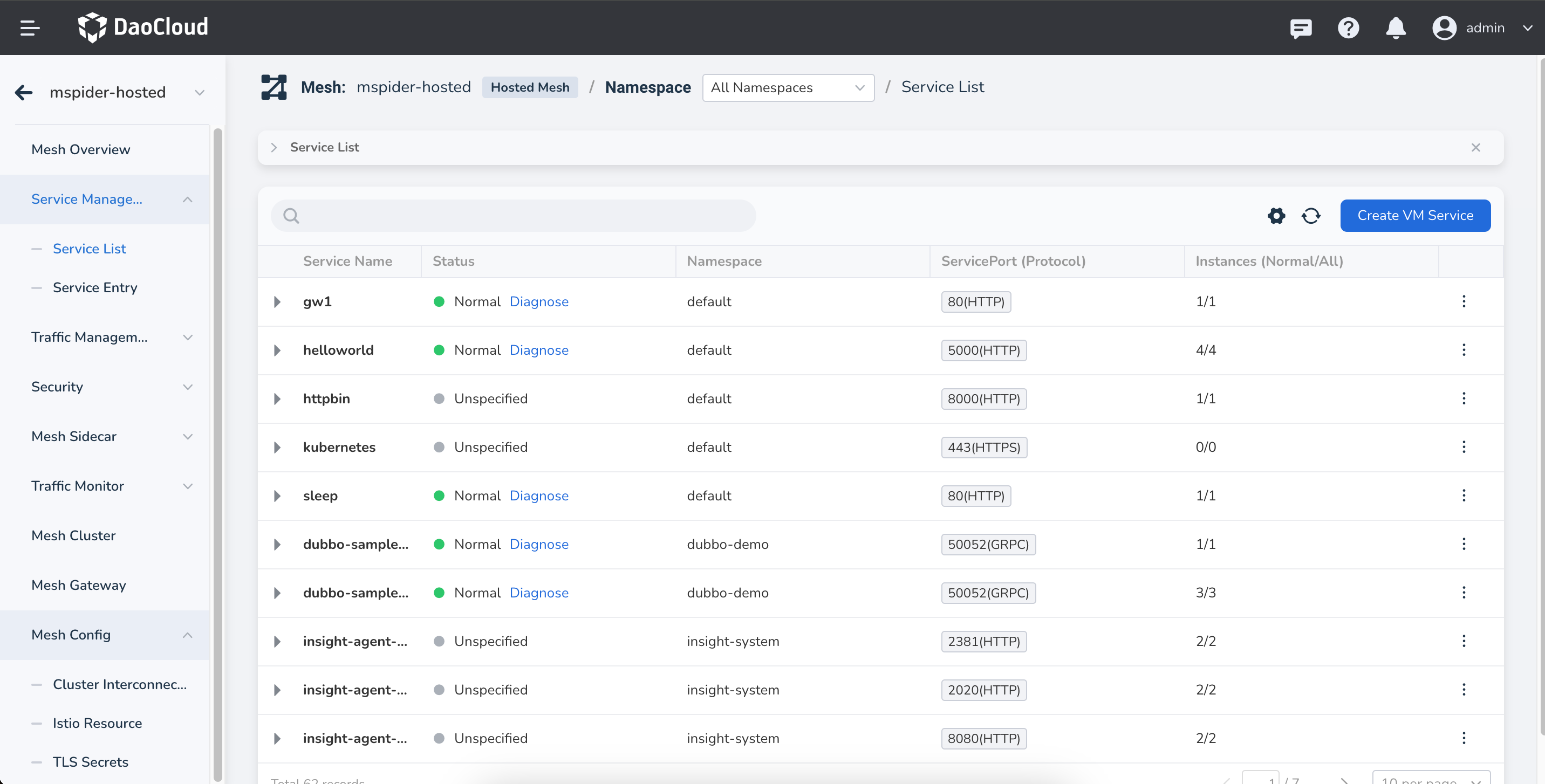Screen dimensions: 1545x784
Task: Open the three-dot menu for kubernetes row
Action: pyautogui.click(x=1464, y=447)
